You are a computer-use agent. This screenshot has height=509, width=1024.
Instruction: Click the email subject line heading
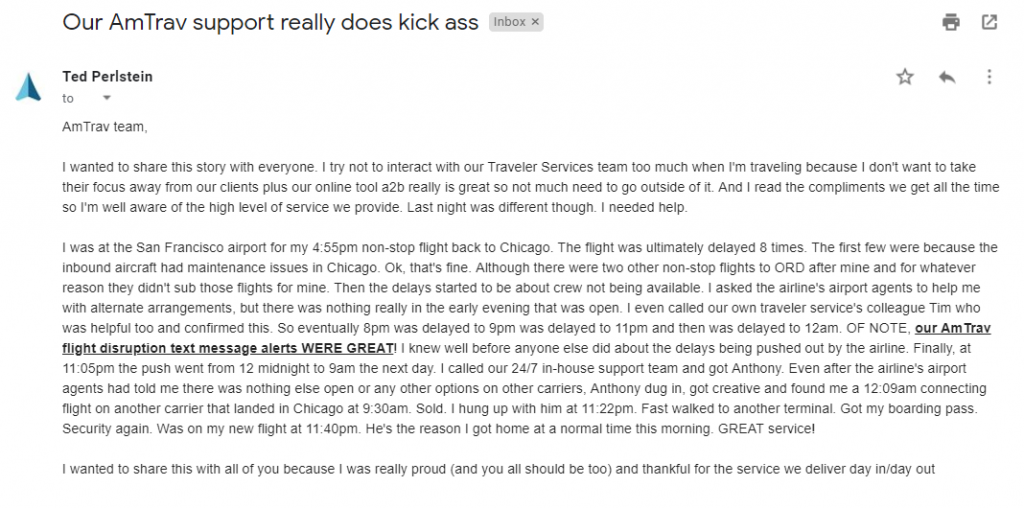(x=270, y=22)
